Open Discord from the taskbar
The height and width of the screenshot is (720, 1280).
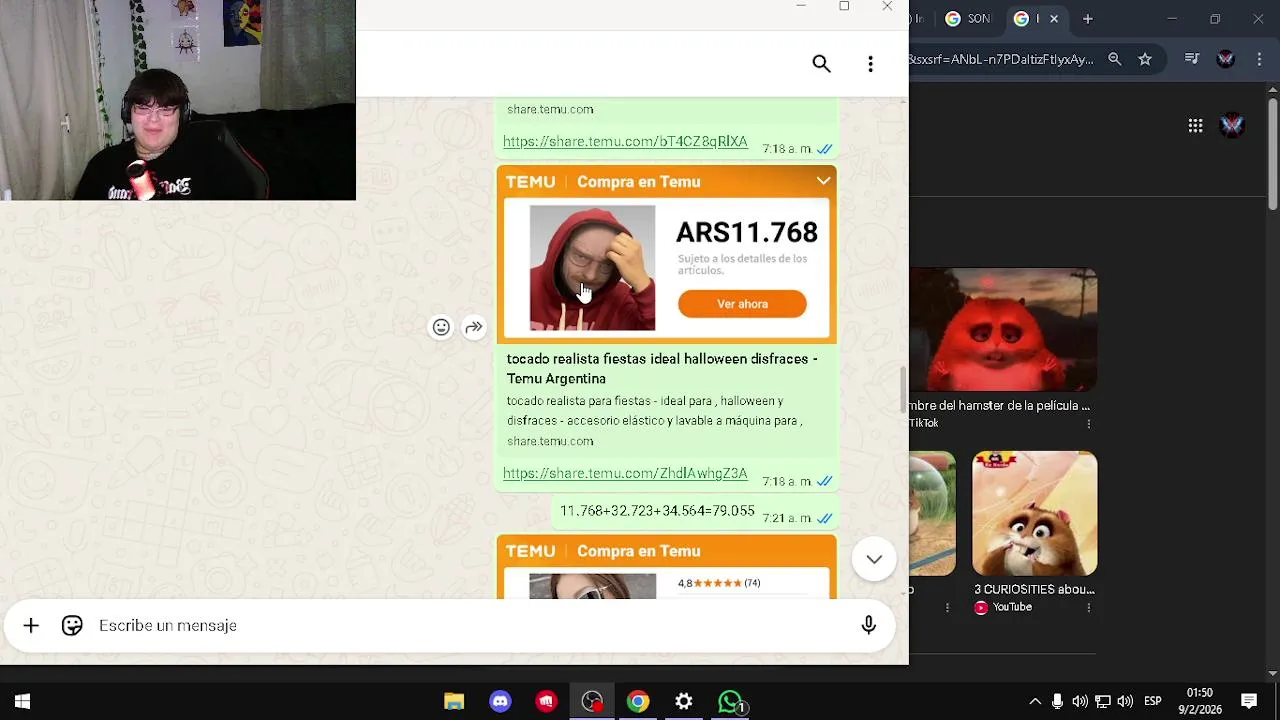500,702
